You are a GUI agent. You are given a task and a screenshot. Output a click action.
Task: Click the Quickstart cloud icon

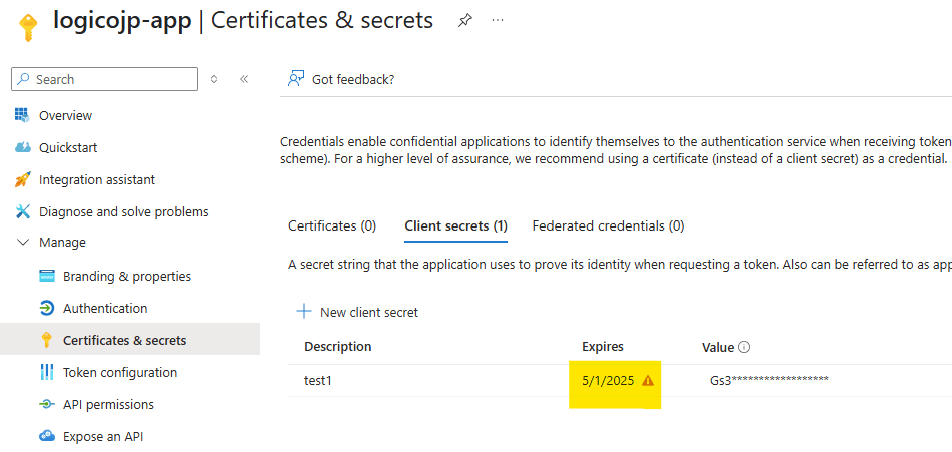[x=22, y=147]
